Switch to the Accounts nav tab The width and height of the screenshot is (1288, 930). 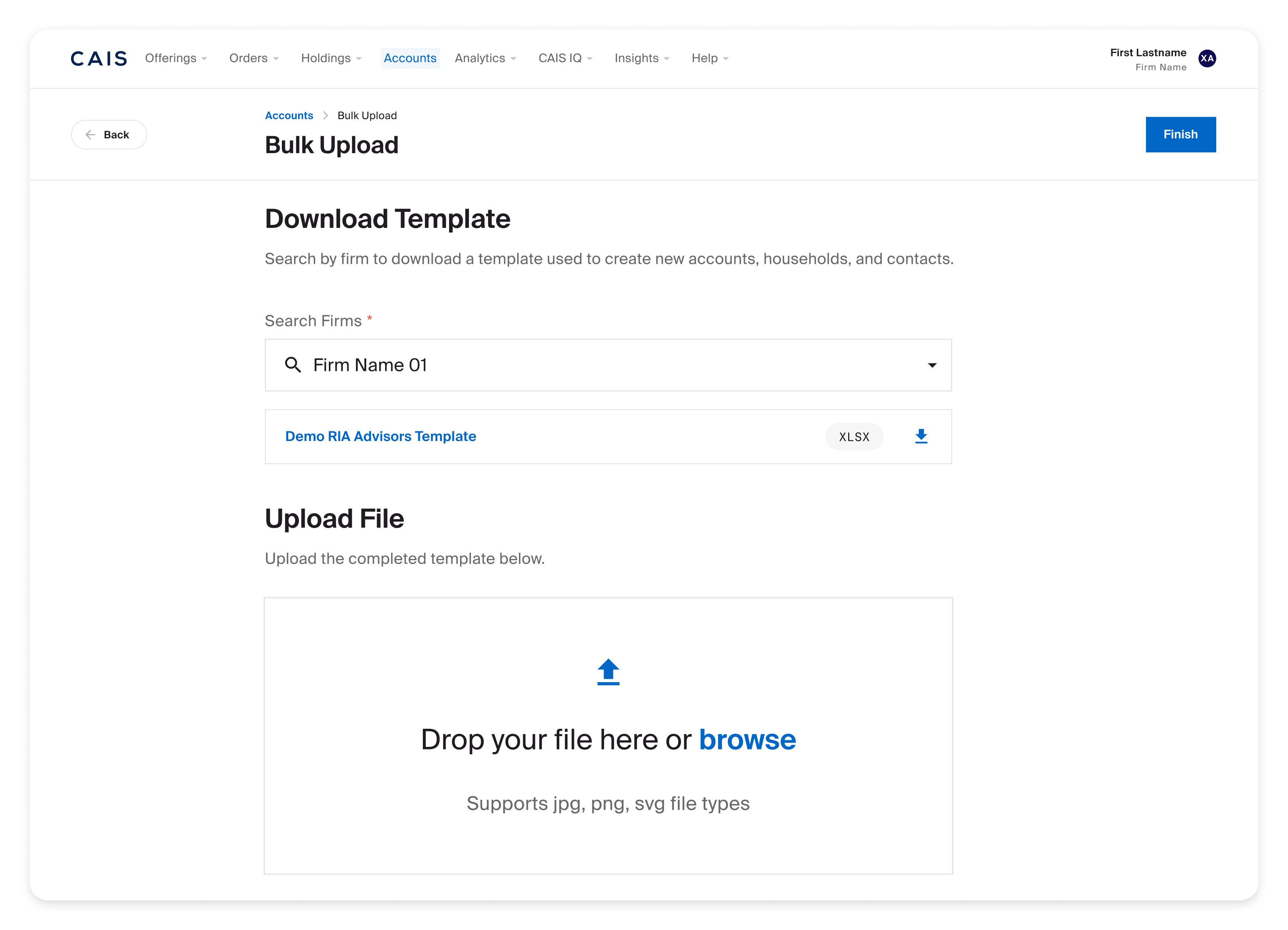tap(409, 58)
